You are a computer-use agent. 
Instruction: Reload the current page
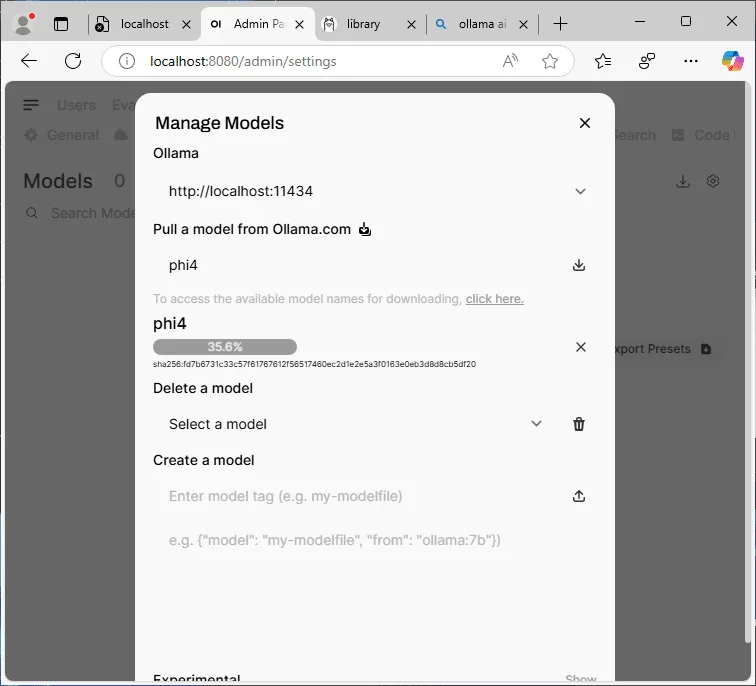point(73,61)
